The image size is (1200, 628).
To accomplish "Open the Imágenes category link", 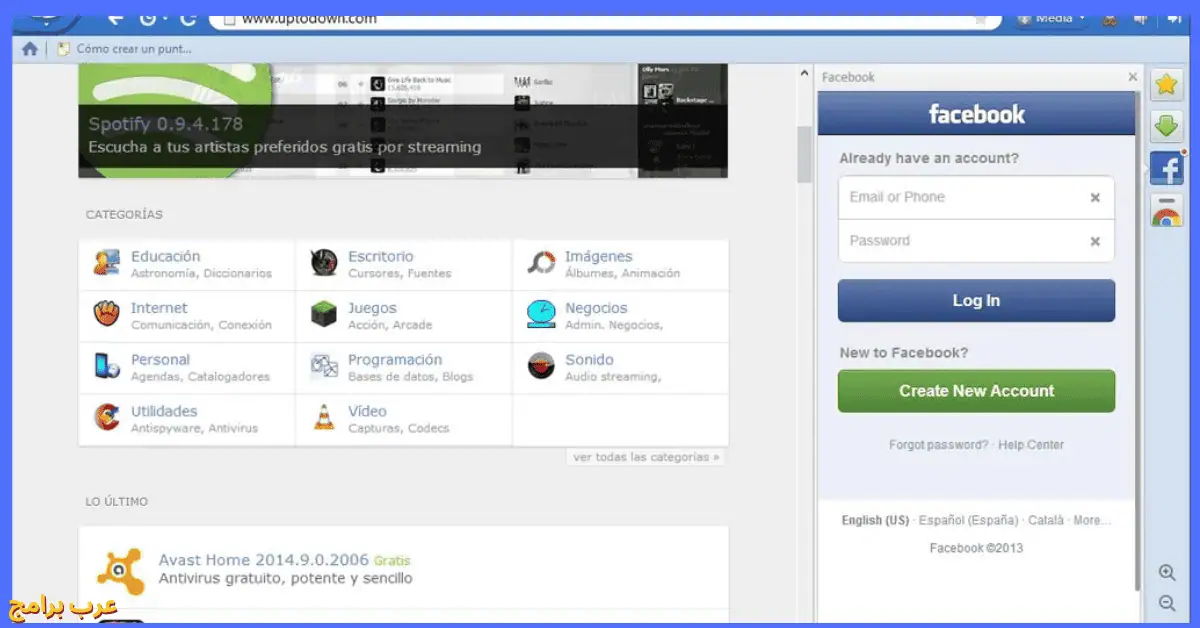I will pyautogui.click(x=598, y=256).
